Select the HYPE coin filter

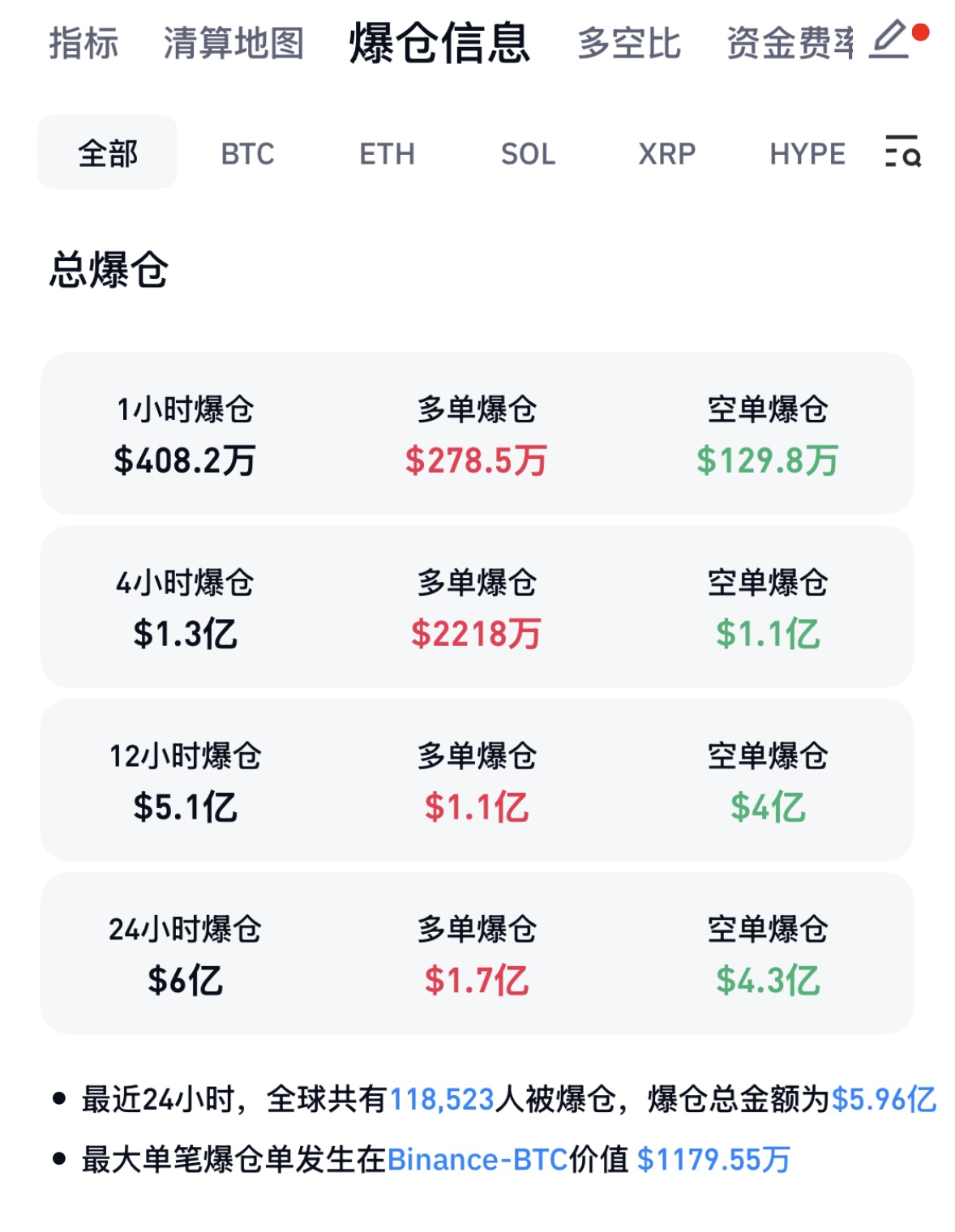[x=807, y=153]
